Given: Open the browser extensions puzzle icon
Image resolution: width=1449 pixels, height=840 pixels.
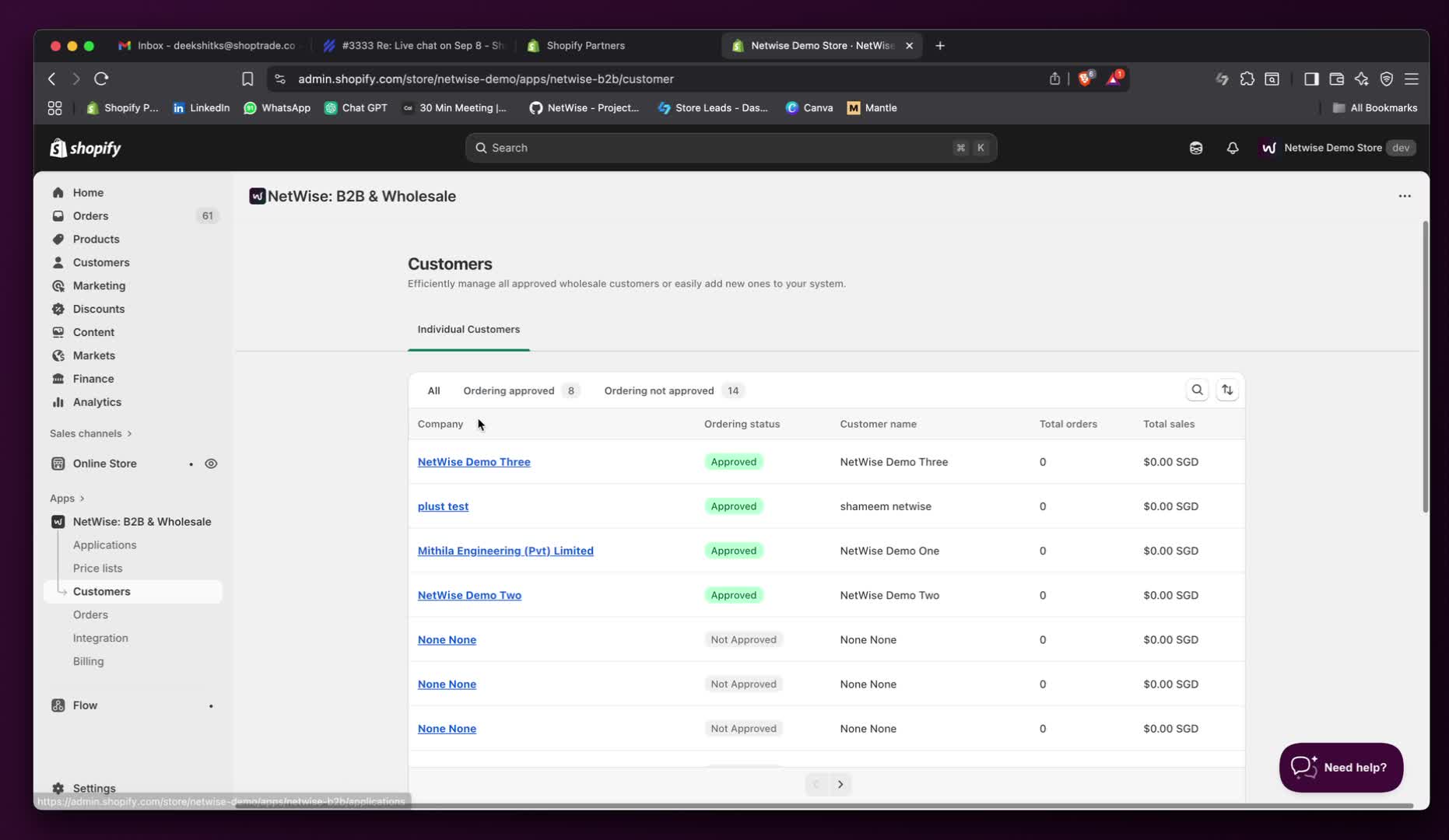Looking at the screenshot, I should coord(1247,79).
